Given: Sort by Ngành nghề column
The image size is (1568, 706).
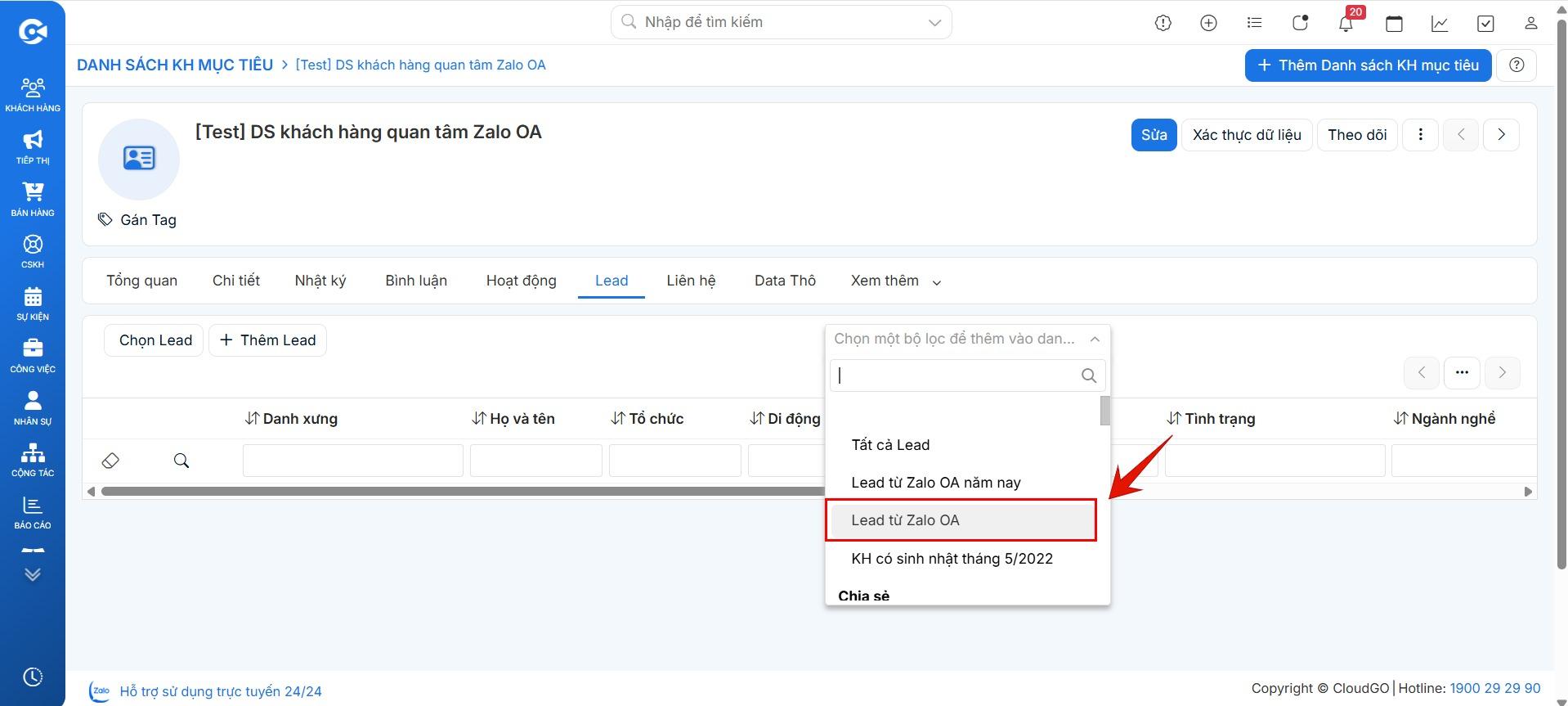Looking at the screenshot, I should [x=1445, y=419].
